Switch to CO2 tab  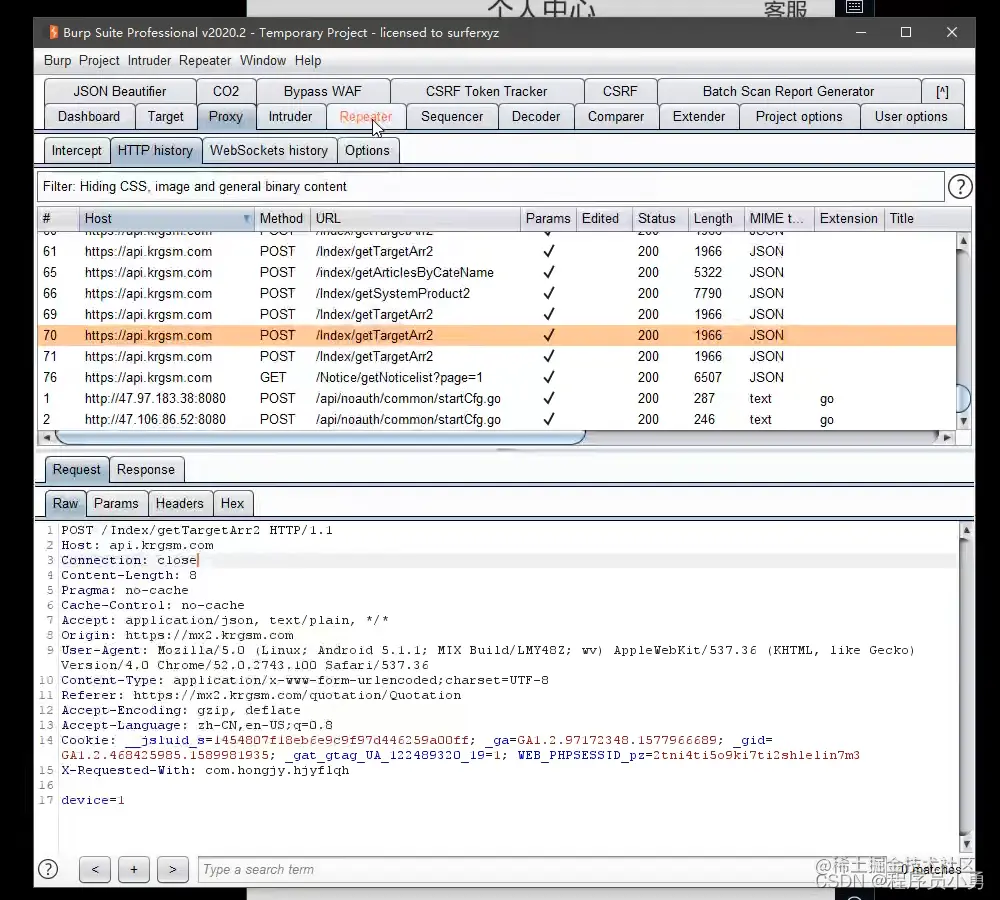click(x=226, y=91)
